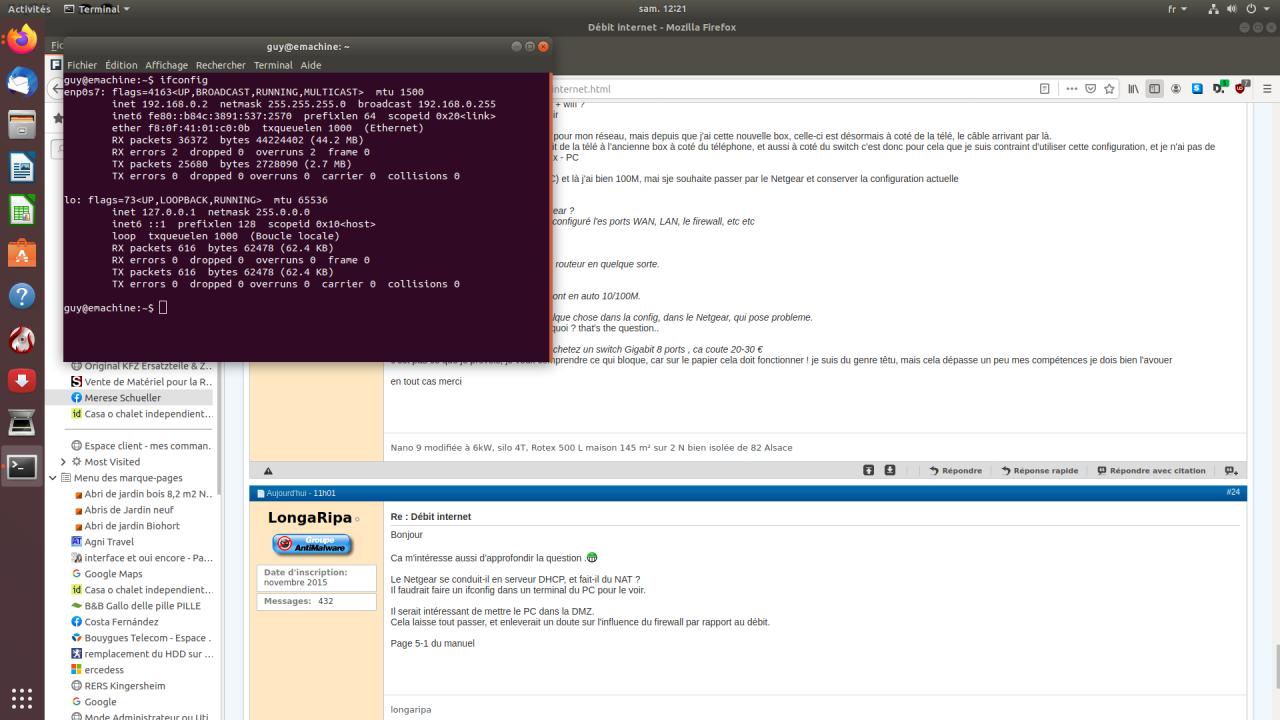
Task: Open the Terminal app menu in top bar
Action: click(97, 9)
